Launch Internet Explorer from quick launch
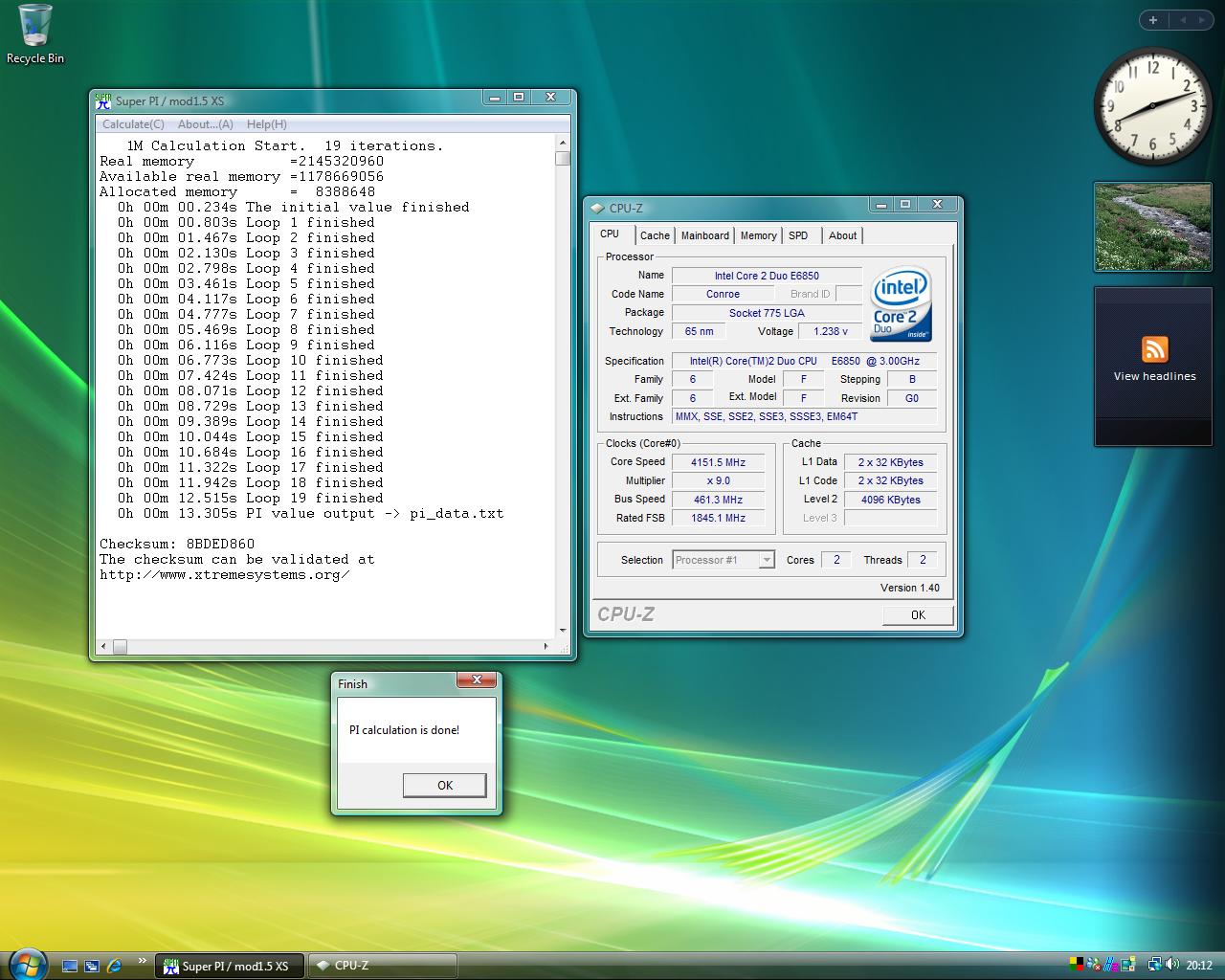The height and width of the screenshot is (980, 1225). click(115, 966)
